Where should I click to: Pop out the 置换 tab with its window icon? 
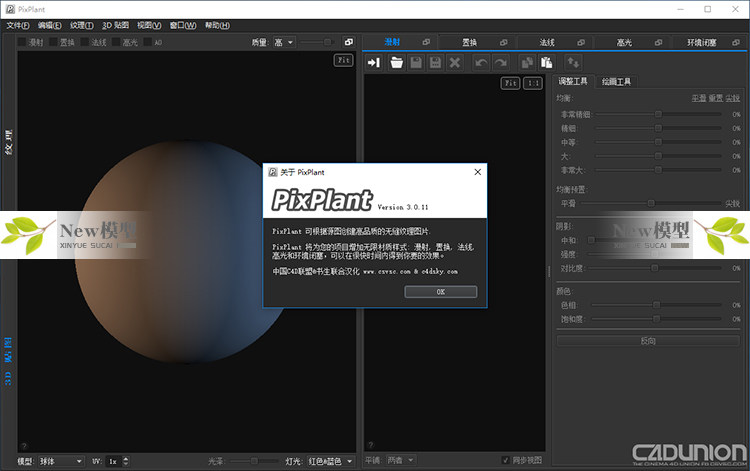[x=504, y=42]
